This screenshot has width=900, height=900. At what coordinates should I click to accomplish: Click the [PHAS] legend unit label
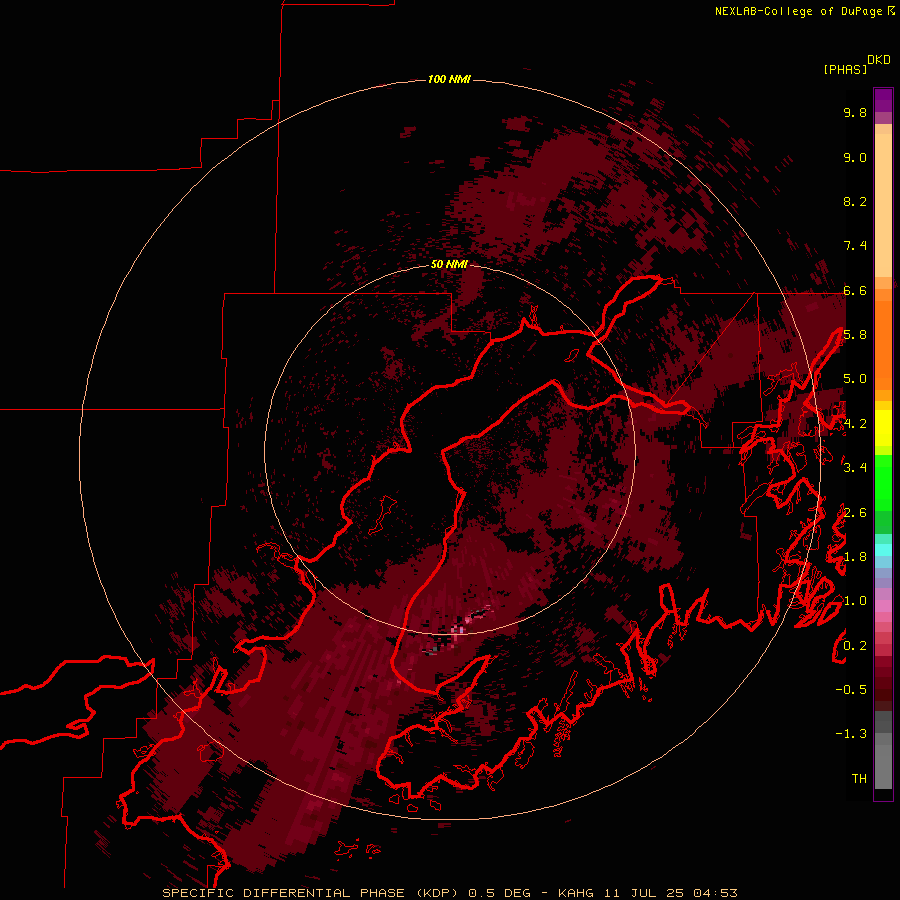[x=845, y=69]
